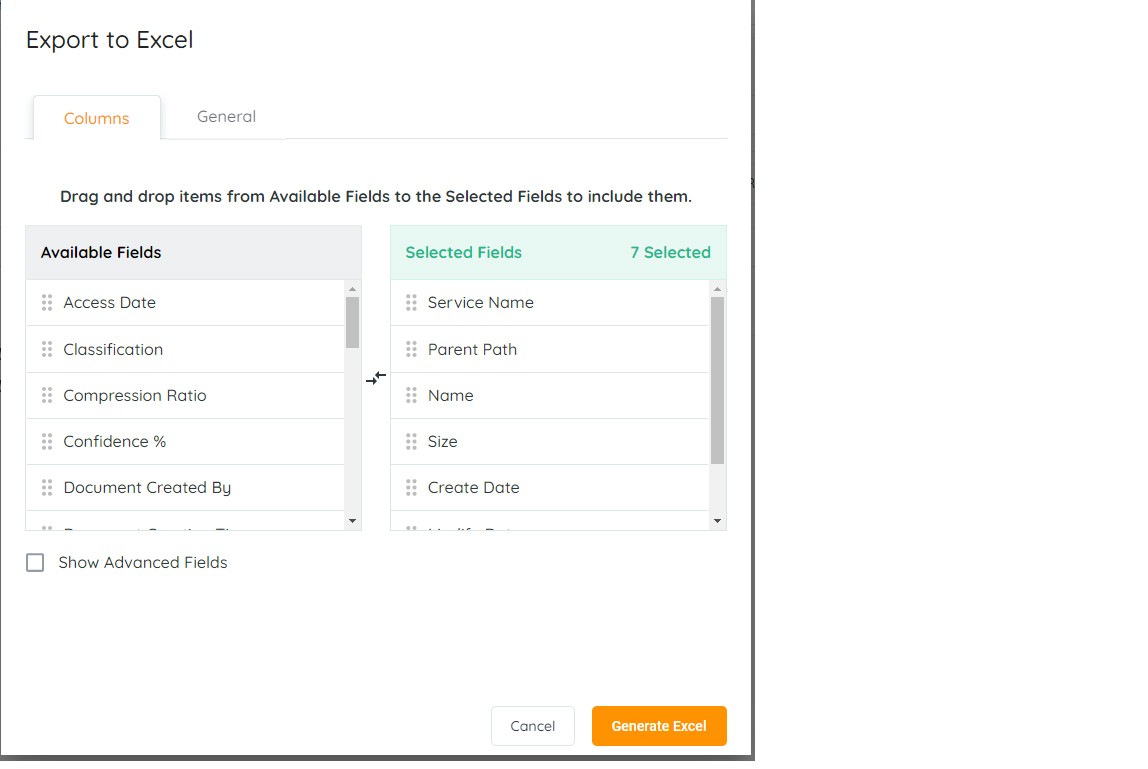Switch to the General tab
The width and height of the screenshot is (1148, 769).
[x=226, y=117]
